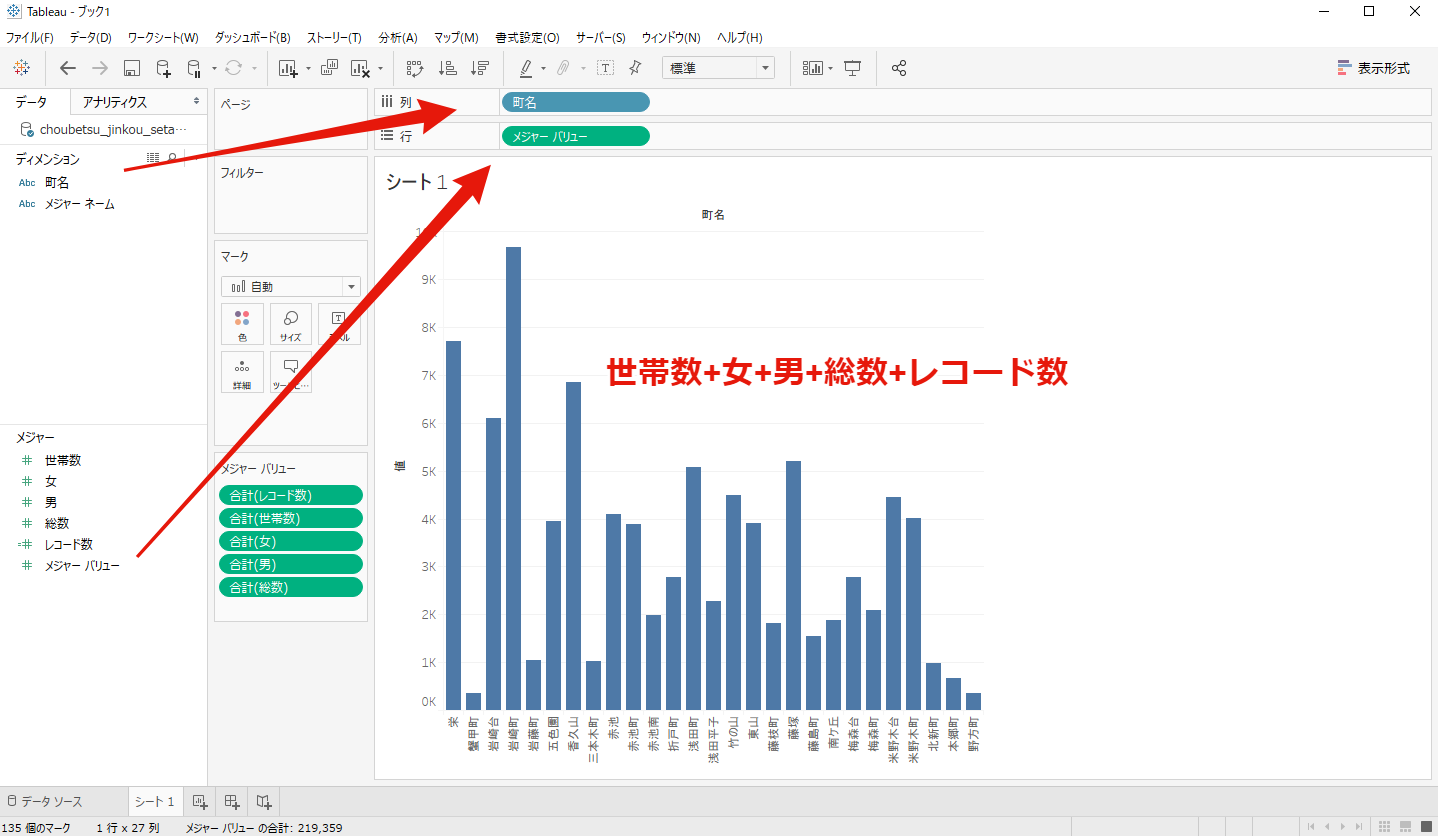Switch to sheet sorter grid view icon
The height and width of the screenshot is (836, 1438).
pos(1385,826)
